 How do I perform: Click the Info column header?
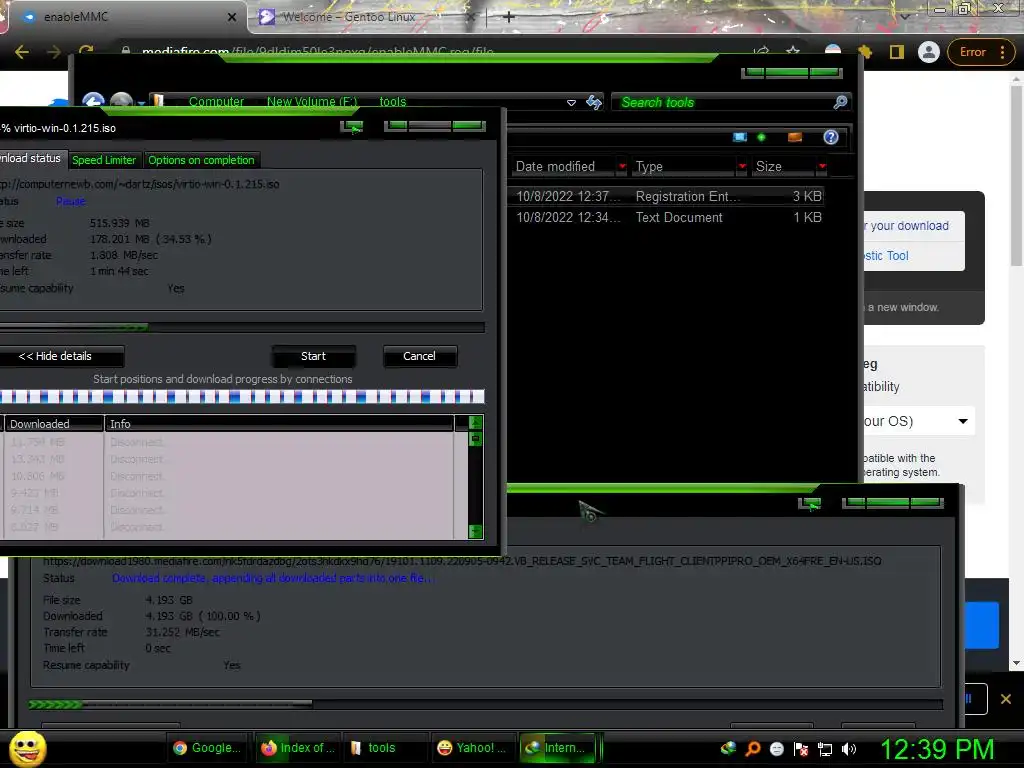(x=280, y=424)
